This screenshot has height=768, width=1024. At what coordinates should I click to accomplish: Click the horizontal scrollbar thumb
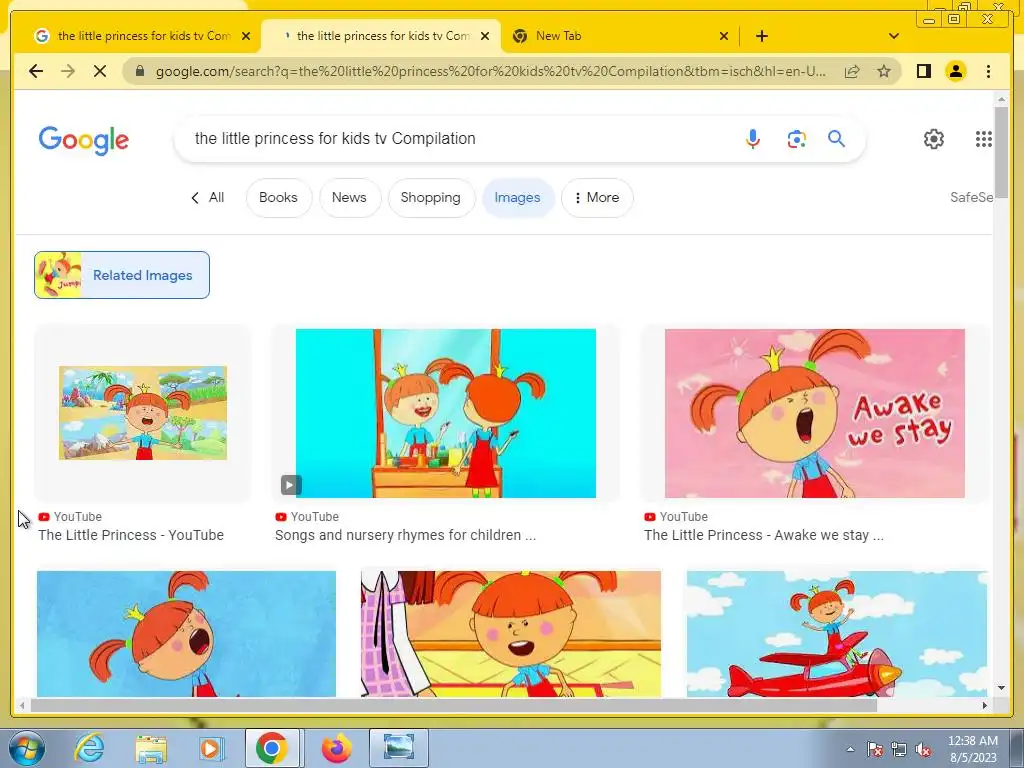click(x=453, y=705)
